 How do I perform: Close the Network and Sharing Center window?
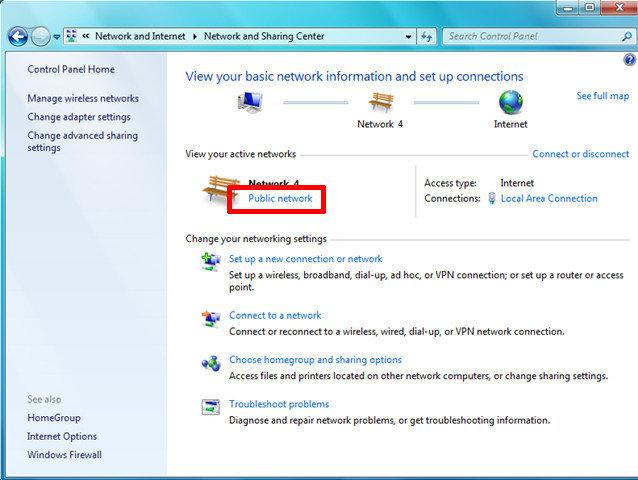tap(619, 7)
